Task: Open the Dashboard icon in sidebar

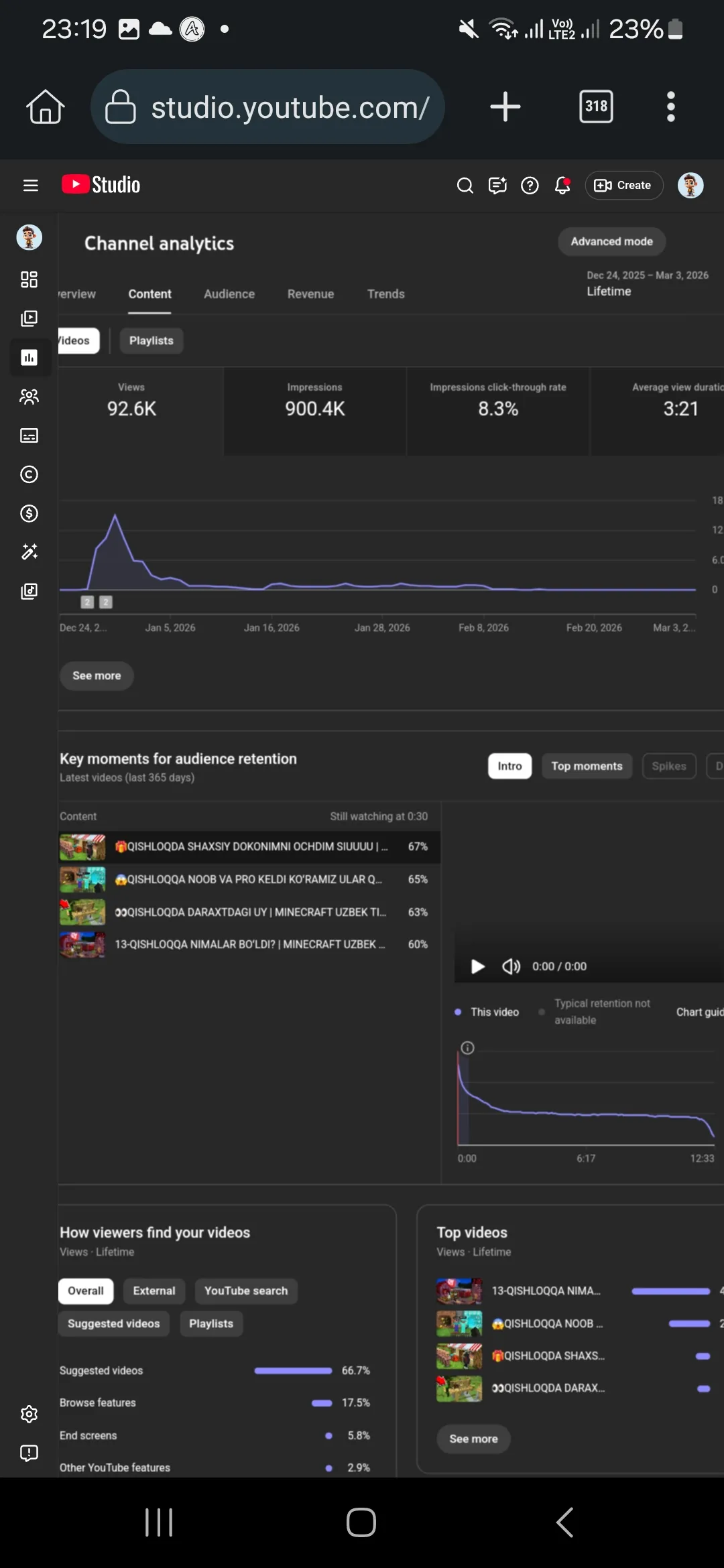Action: point(29,279)
